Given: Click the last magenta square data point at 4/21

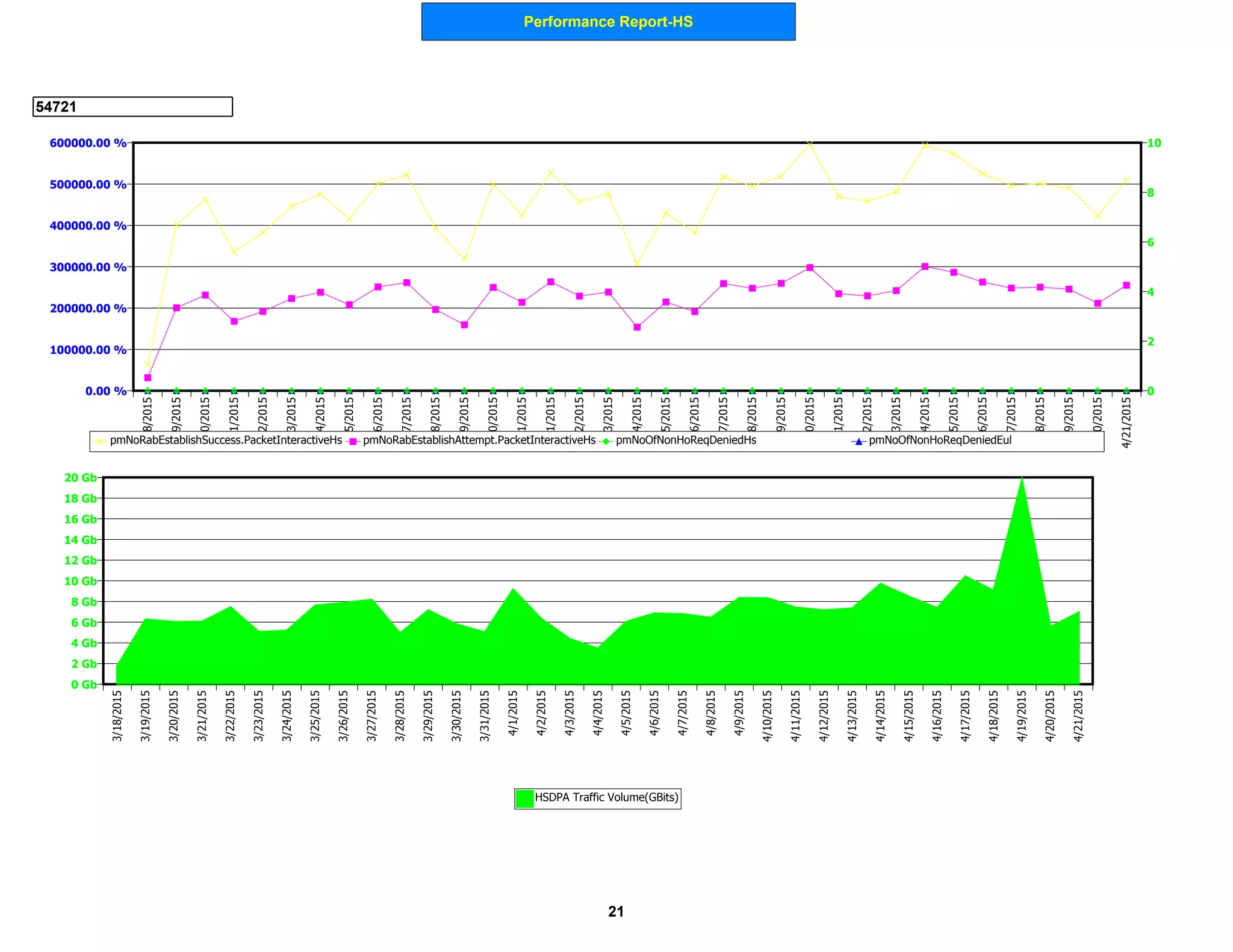Looking at the screenshot, I should pos(1126,285).
